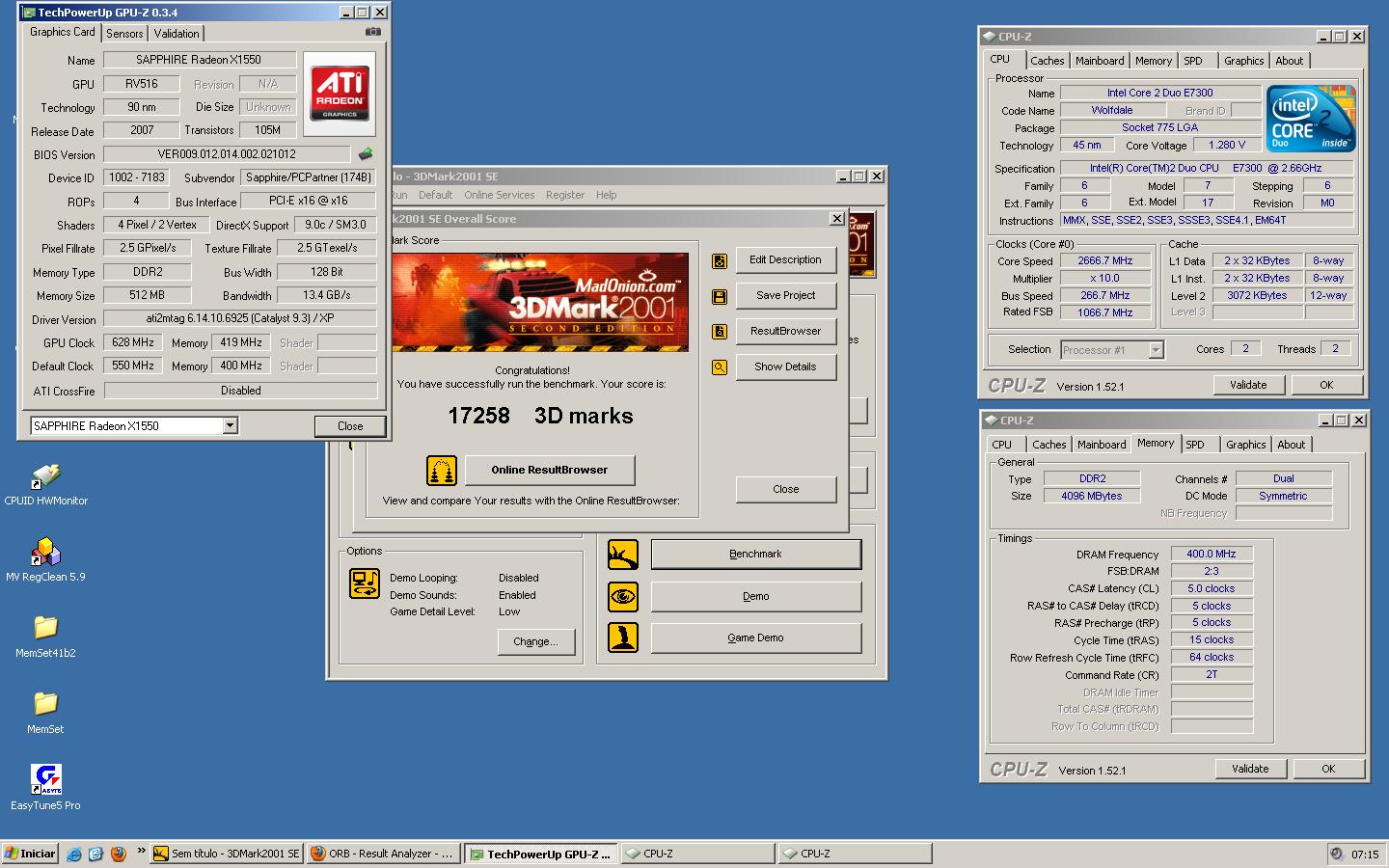Screen dimensions: 1389x868
Task: Click the upper CPU-Z window title icon
Action: [x=989, y=37]
